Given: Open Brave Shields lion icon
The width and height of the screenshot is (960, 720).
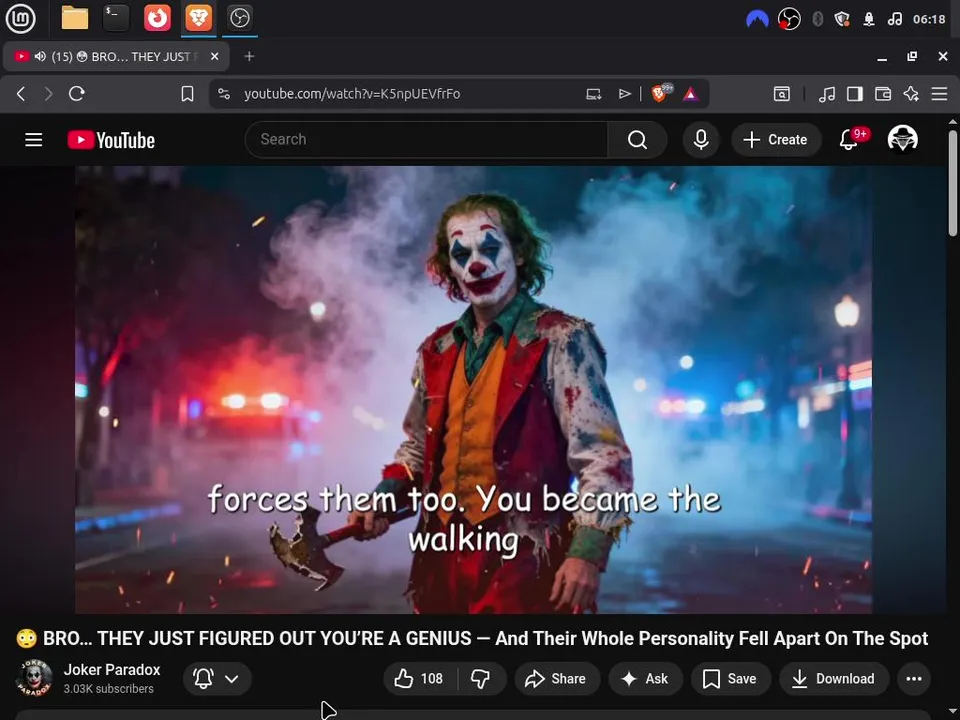Looking at the screenshot, I should pos(661,93).
